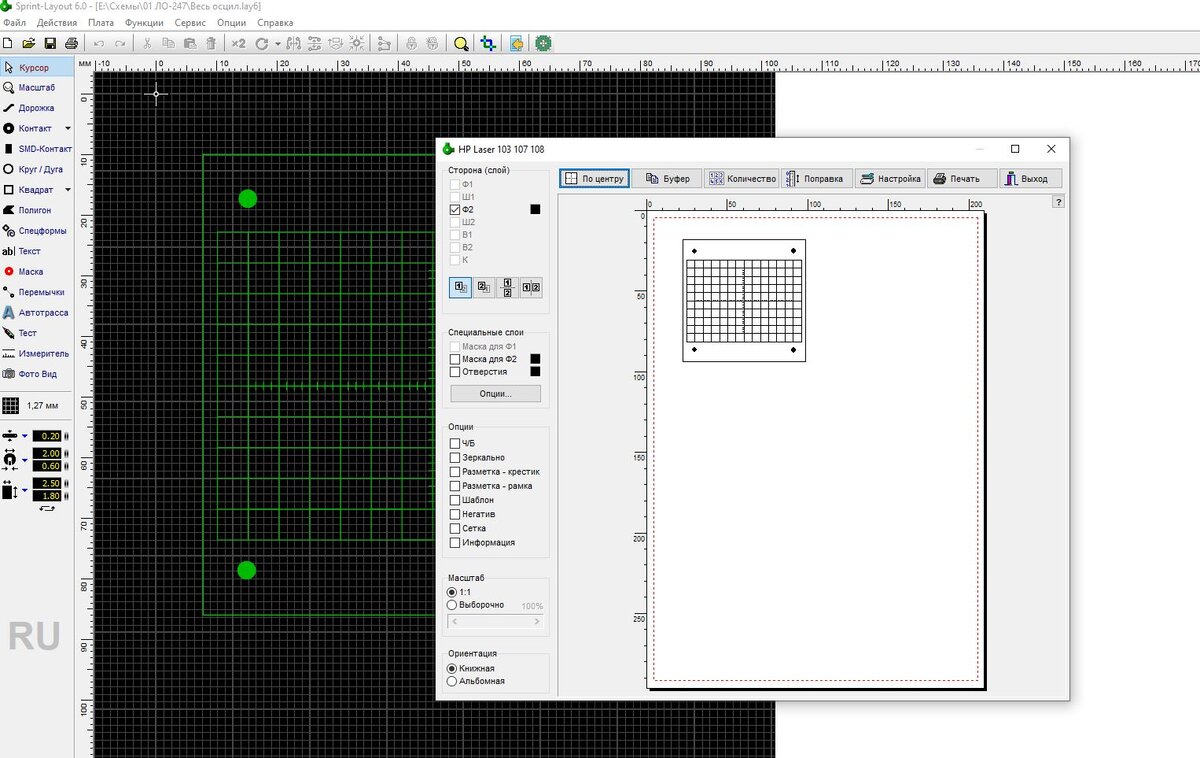Select the Тест tool
The width and height of the screenshot is (1200, 758).
click(x=37, y=333)
